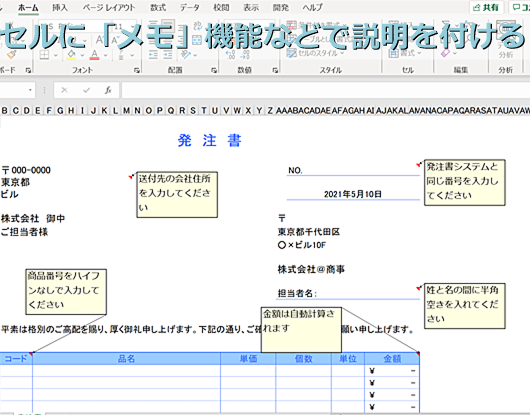Open the borders icon in Font group

(x=44, y=55)
